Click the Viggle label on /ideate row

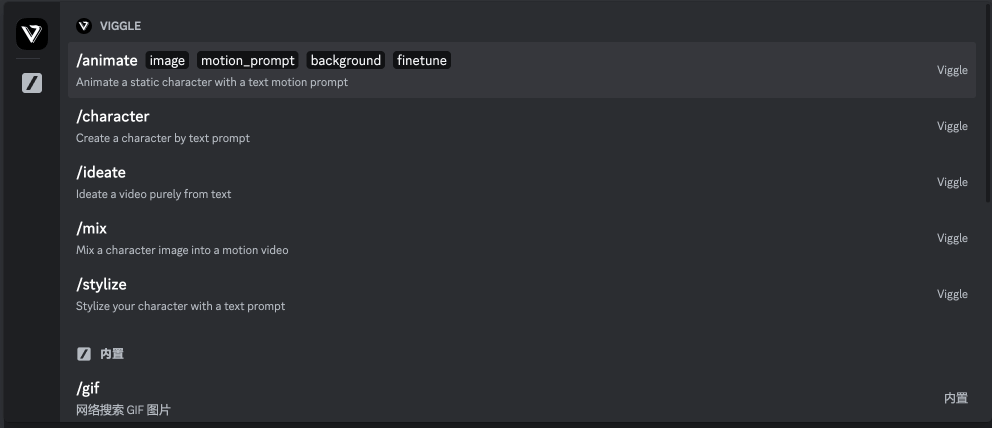(x=952, y=182)
